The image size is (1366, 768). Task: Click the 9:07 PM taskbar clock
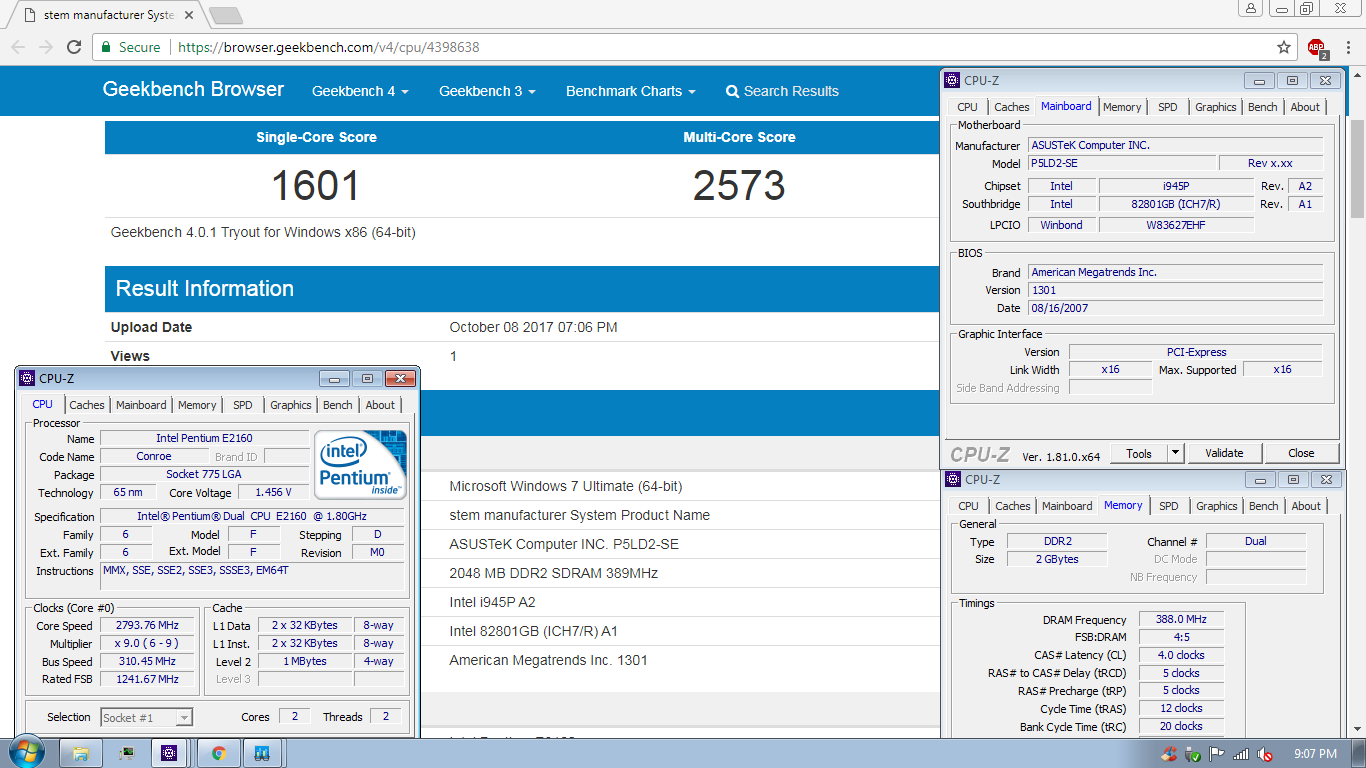click(1315, 753)
